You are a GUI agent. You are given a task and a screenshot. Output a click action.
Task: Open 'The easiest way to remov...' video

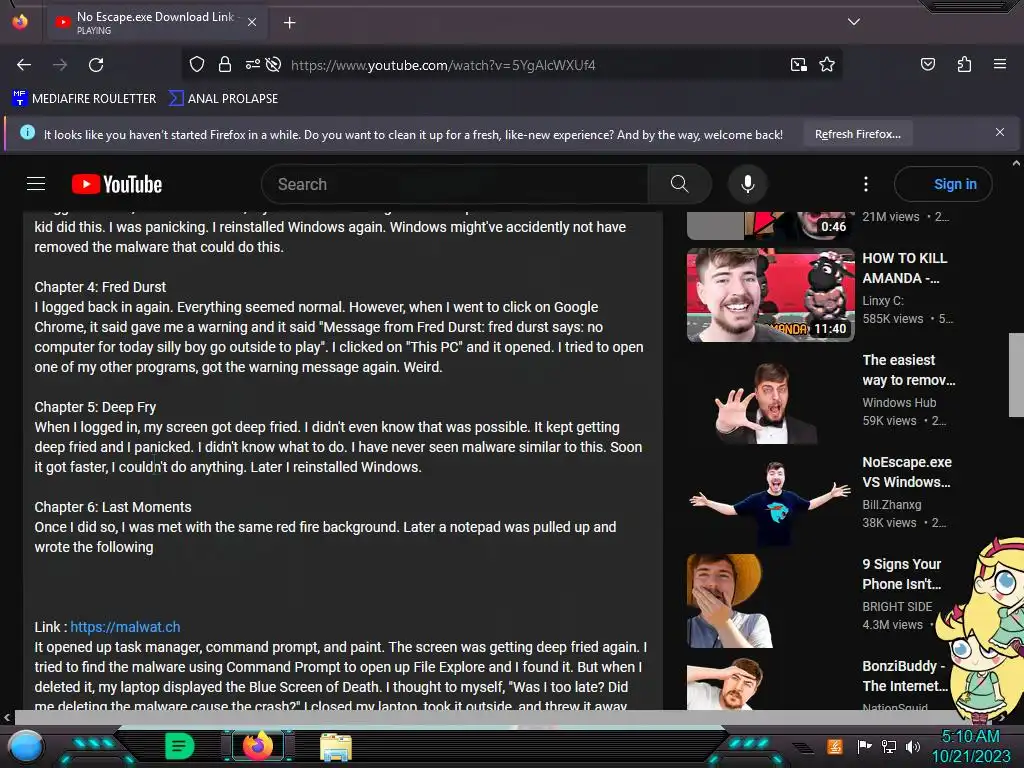coord(908,370)
